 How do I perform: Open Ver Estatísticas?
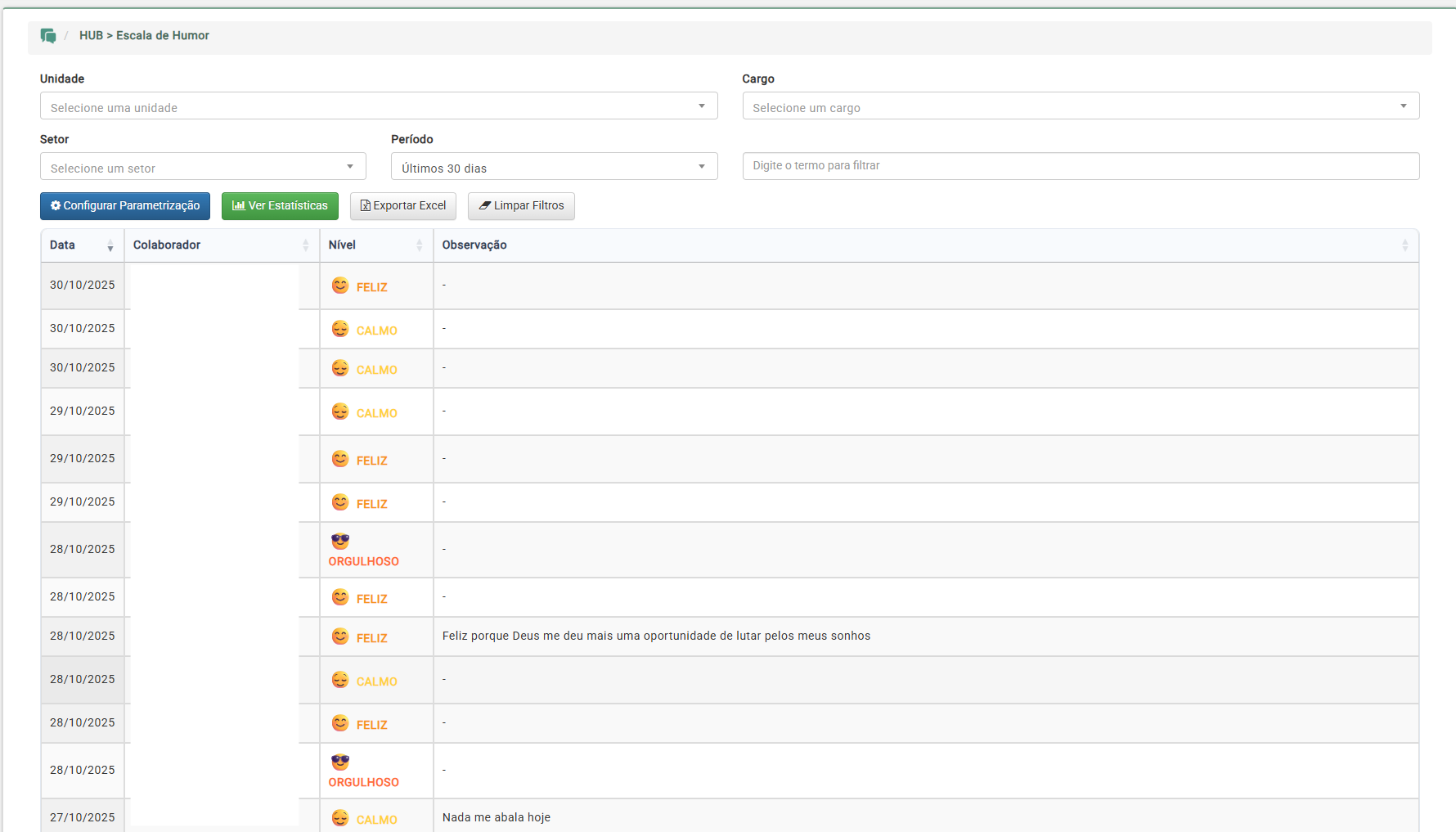[280, 206]
